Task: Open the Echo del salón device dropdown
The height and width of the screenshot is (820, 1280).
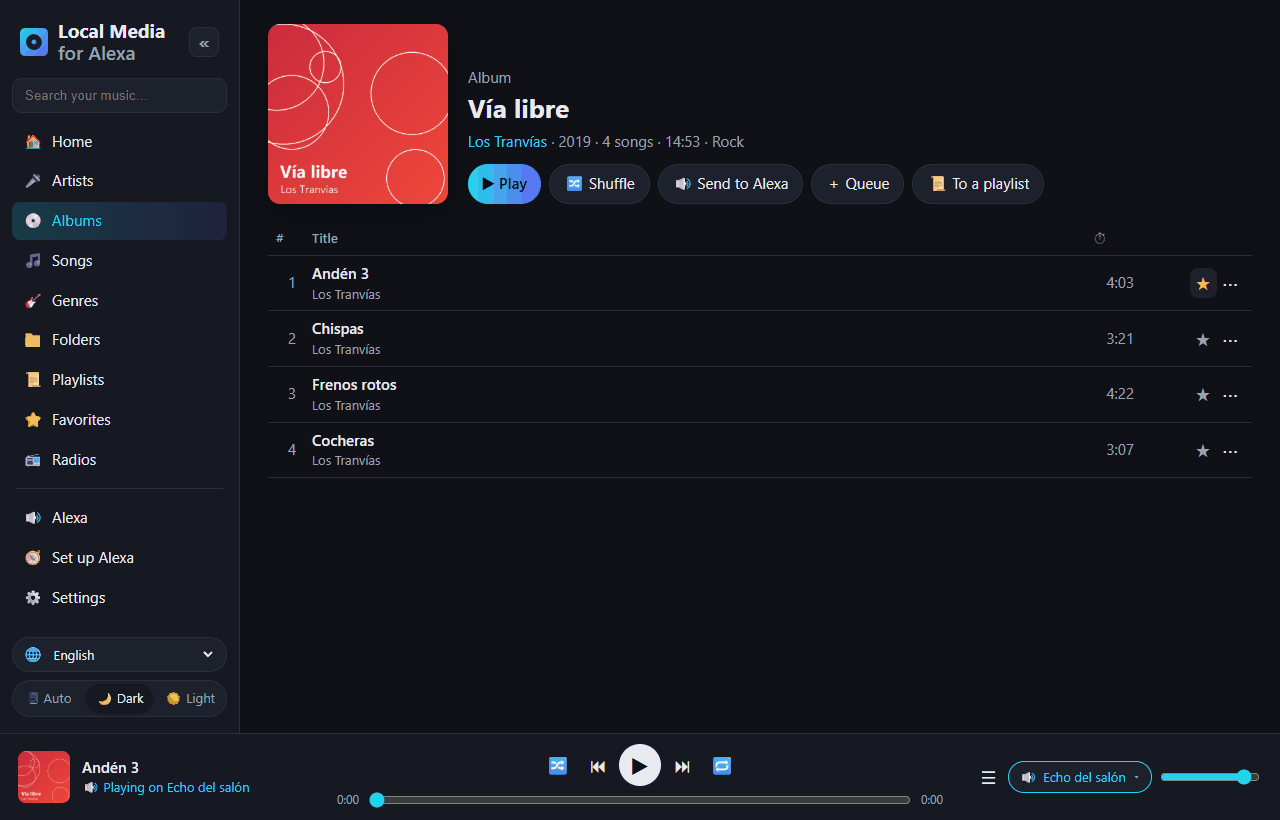Action: (x=1080, y=777)
